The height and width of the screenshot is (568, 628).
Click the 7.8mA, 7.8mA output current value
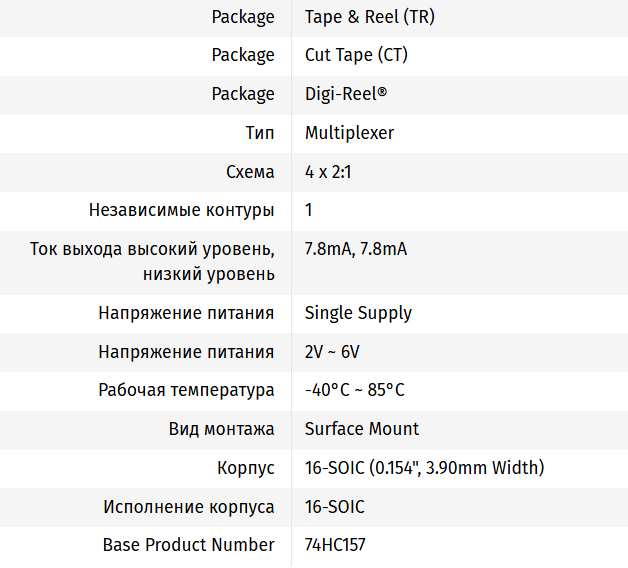pos(355,249)
